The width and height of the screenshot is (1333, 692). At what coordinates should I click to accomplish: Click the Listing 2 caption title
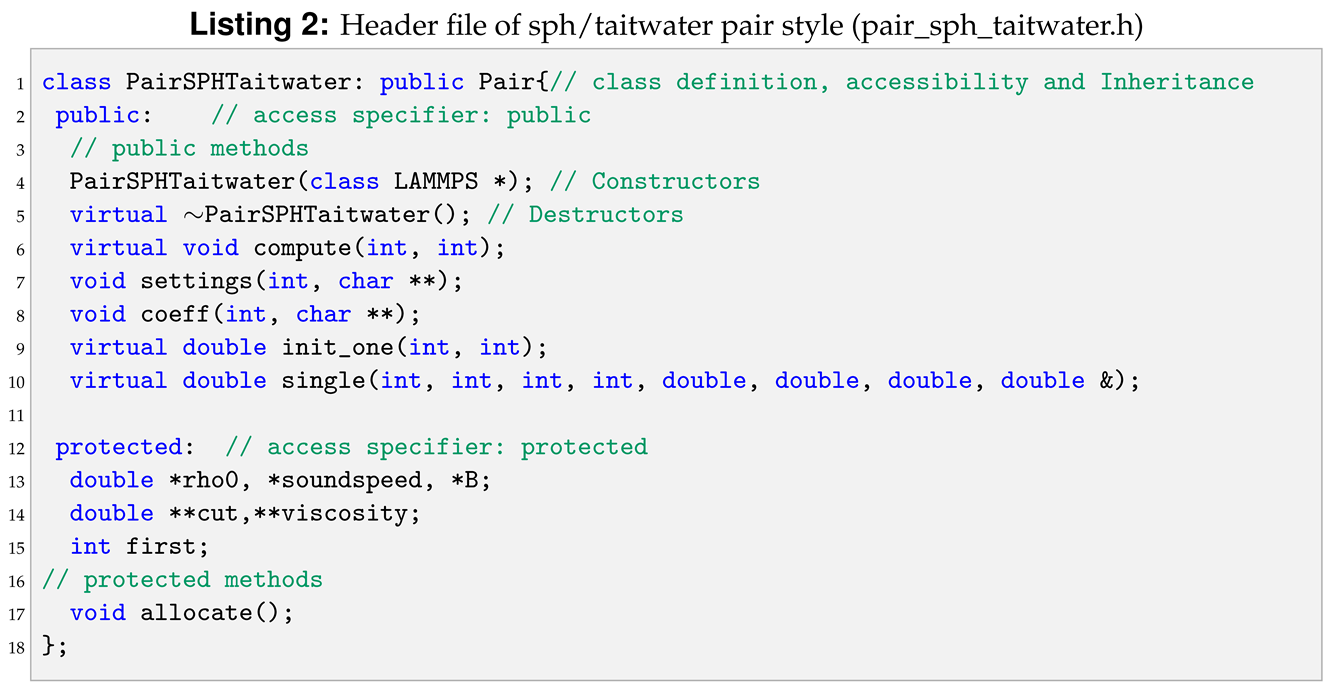tap(666, 24)
